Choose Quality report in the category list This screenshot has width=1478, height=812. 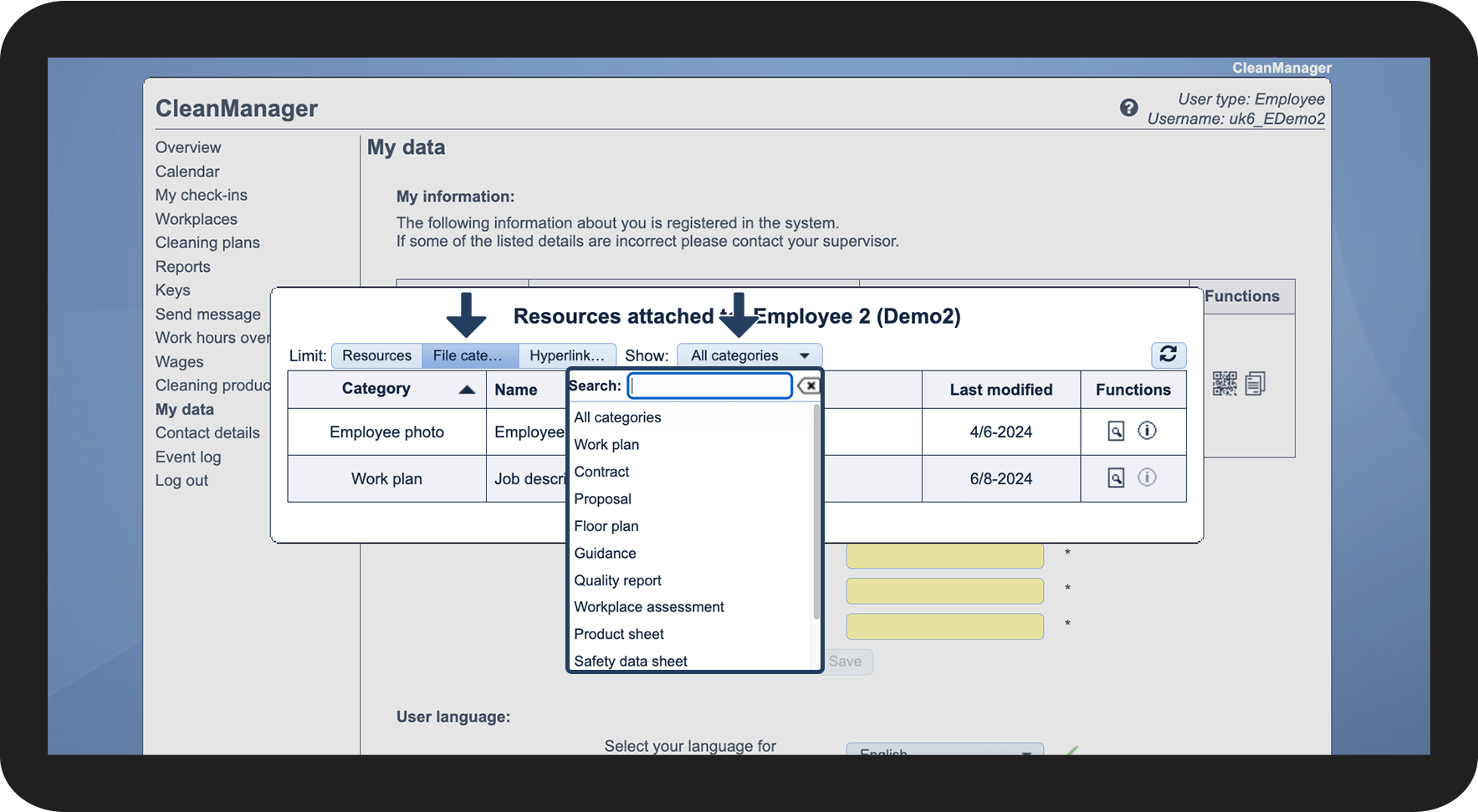click(x=617, y=580)
